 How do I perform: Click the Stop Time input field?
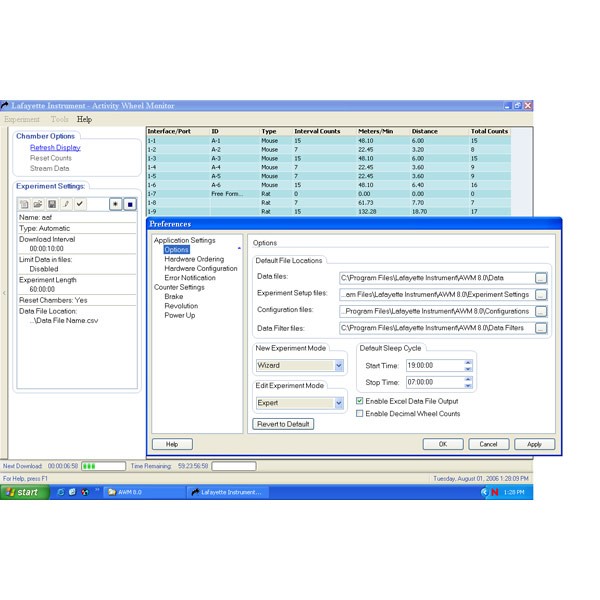tap(435, 382)
